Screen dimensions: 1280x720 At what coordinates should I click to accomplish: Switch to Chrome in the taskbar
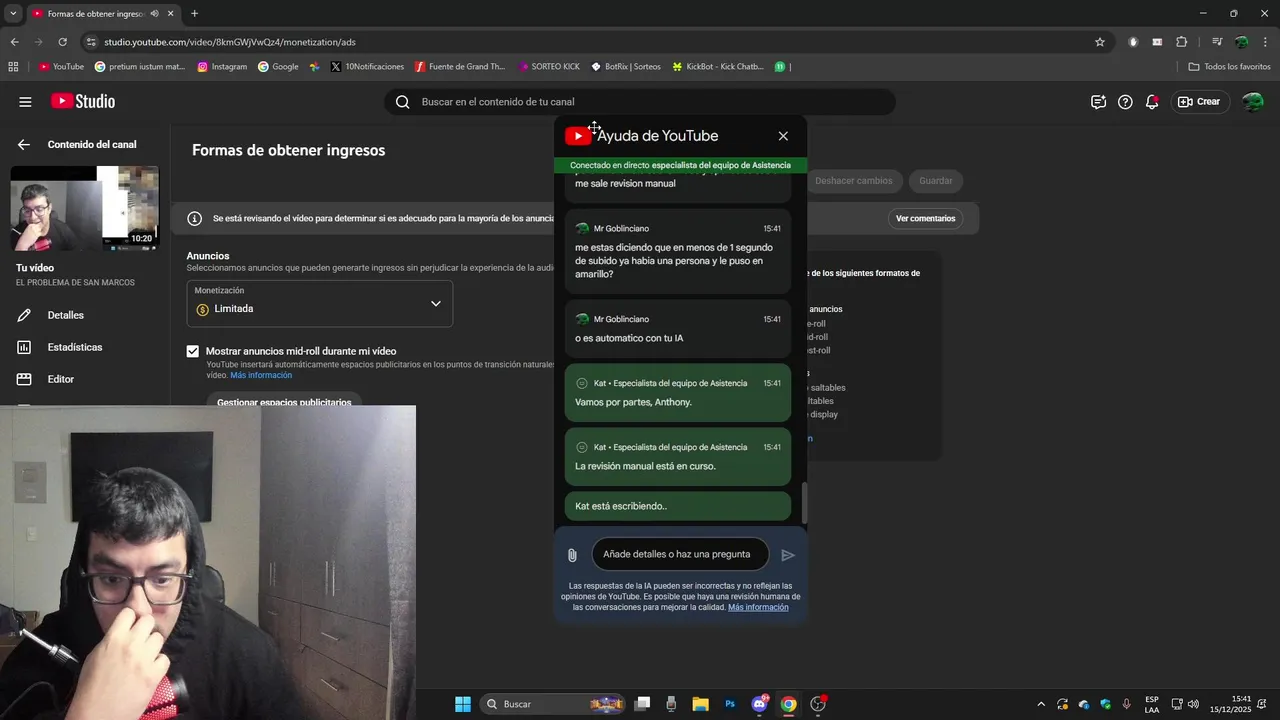788,704
